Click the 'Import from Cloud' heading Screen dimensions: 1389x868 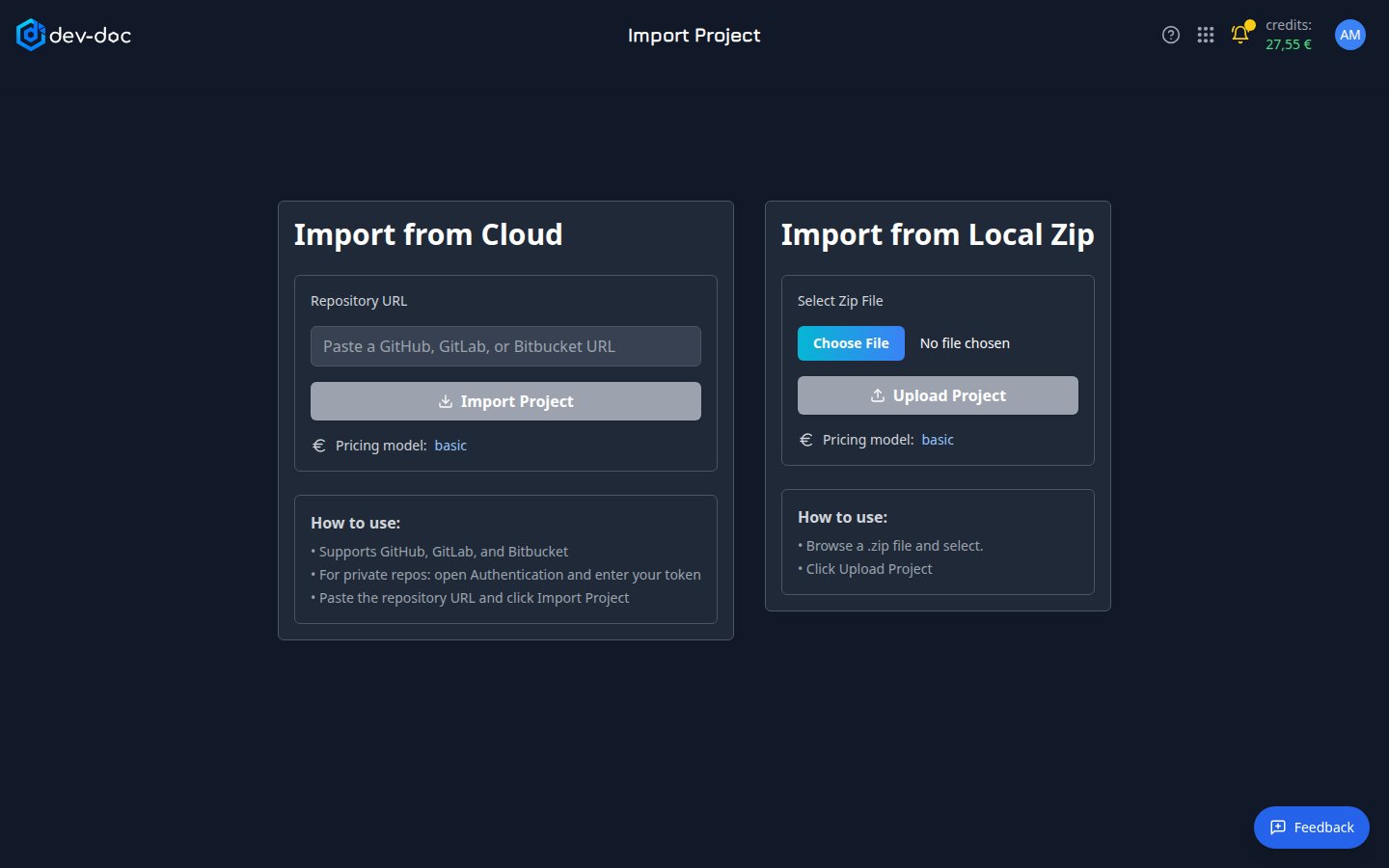[428, 234]
